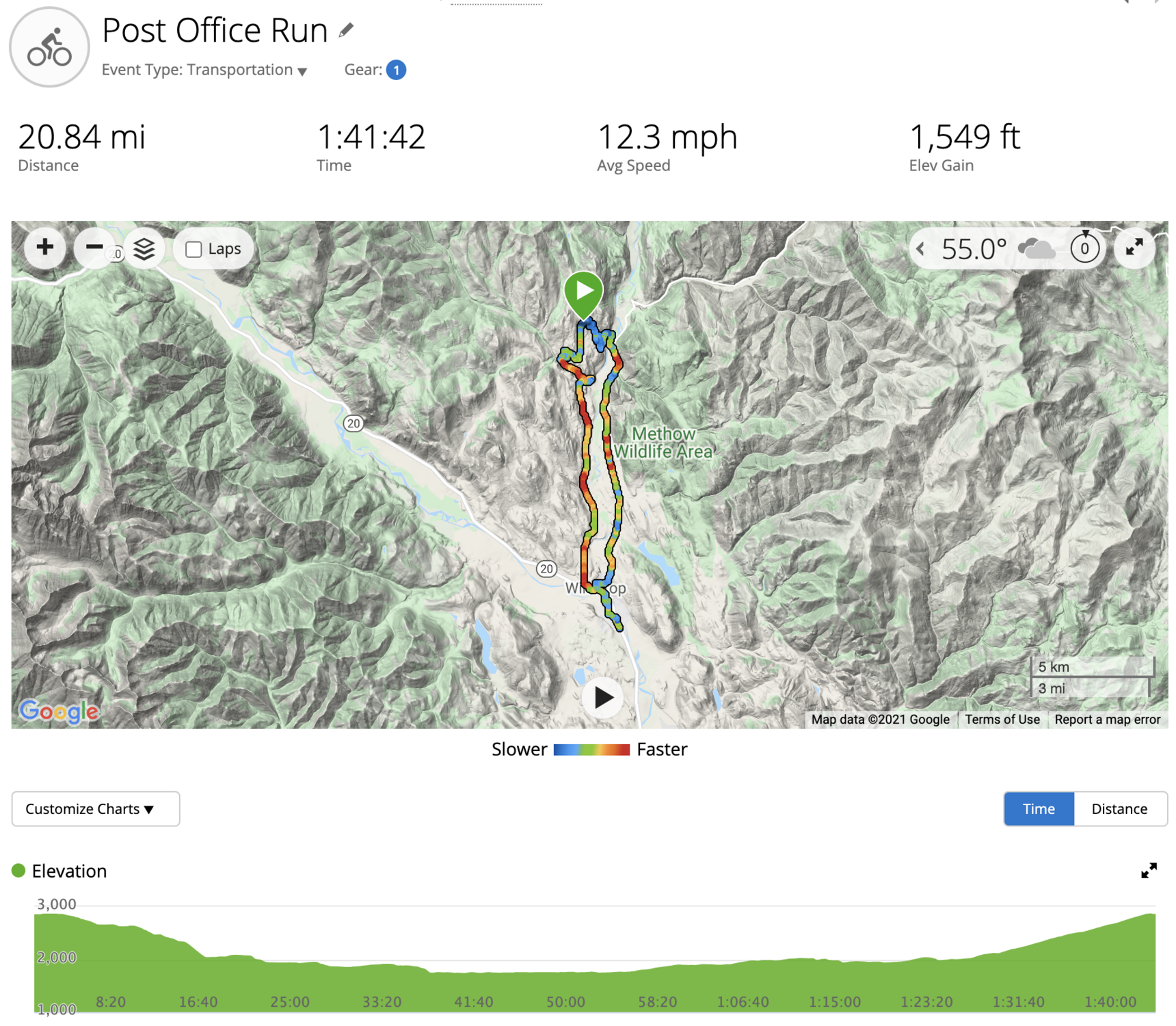This screenshot has width=1176, height=1026.
Task: Expand weather panel left arrow
Action: click(921, 249)
